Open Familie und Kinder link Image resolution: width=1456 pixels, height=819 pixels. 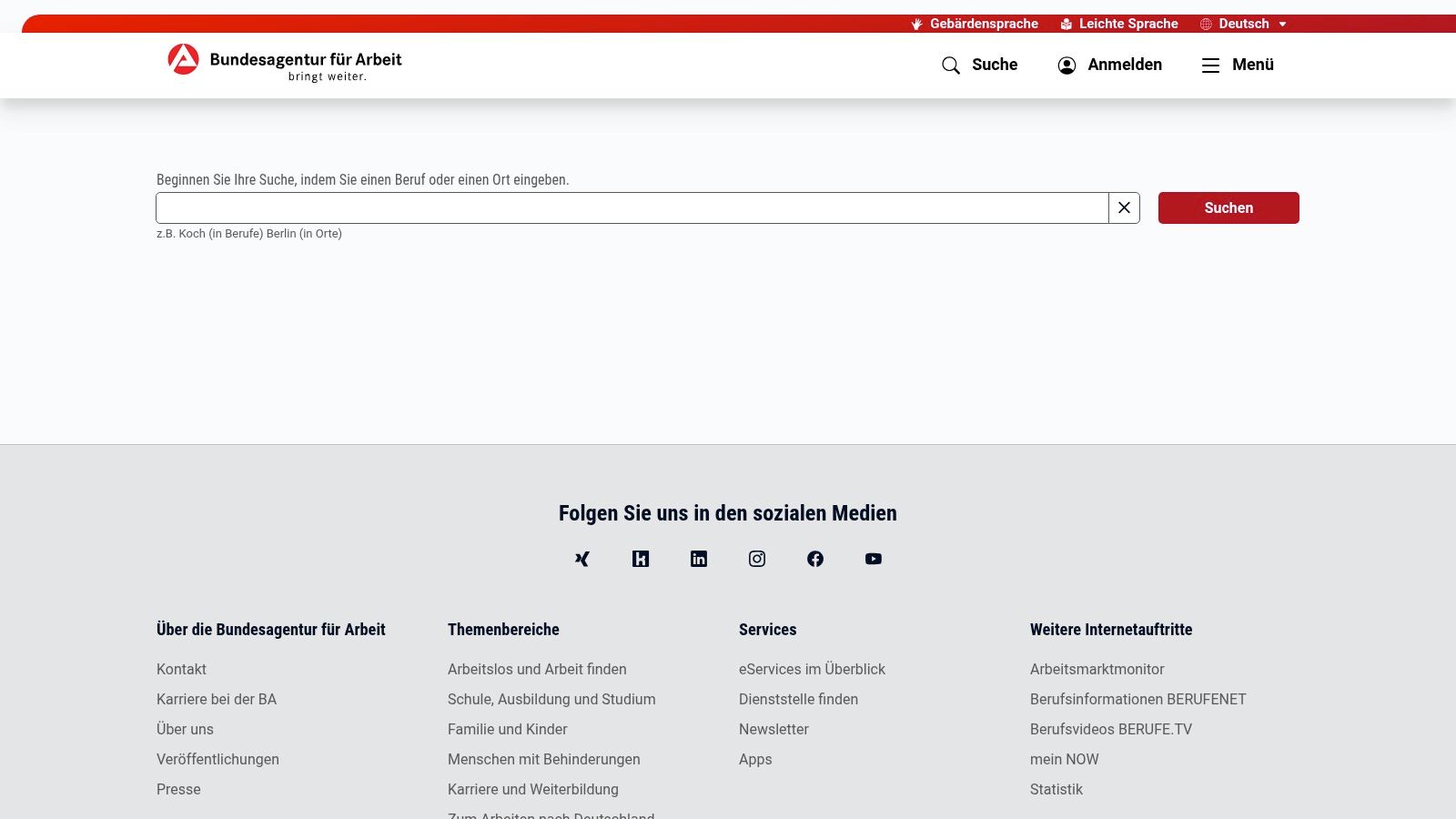507,729
